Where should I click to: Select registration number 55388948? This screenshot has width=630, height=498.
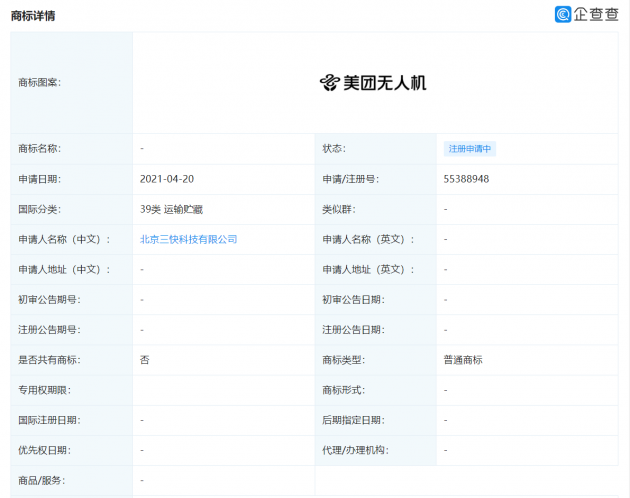click(x=466, y=179)
